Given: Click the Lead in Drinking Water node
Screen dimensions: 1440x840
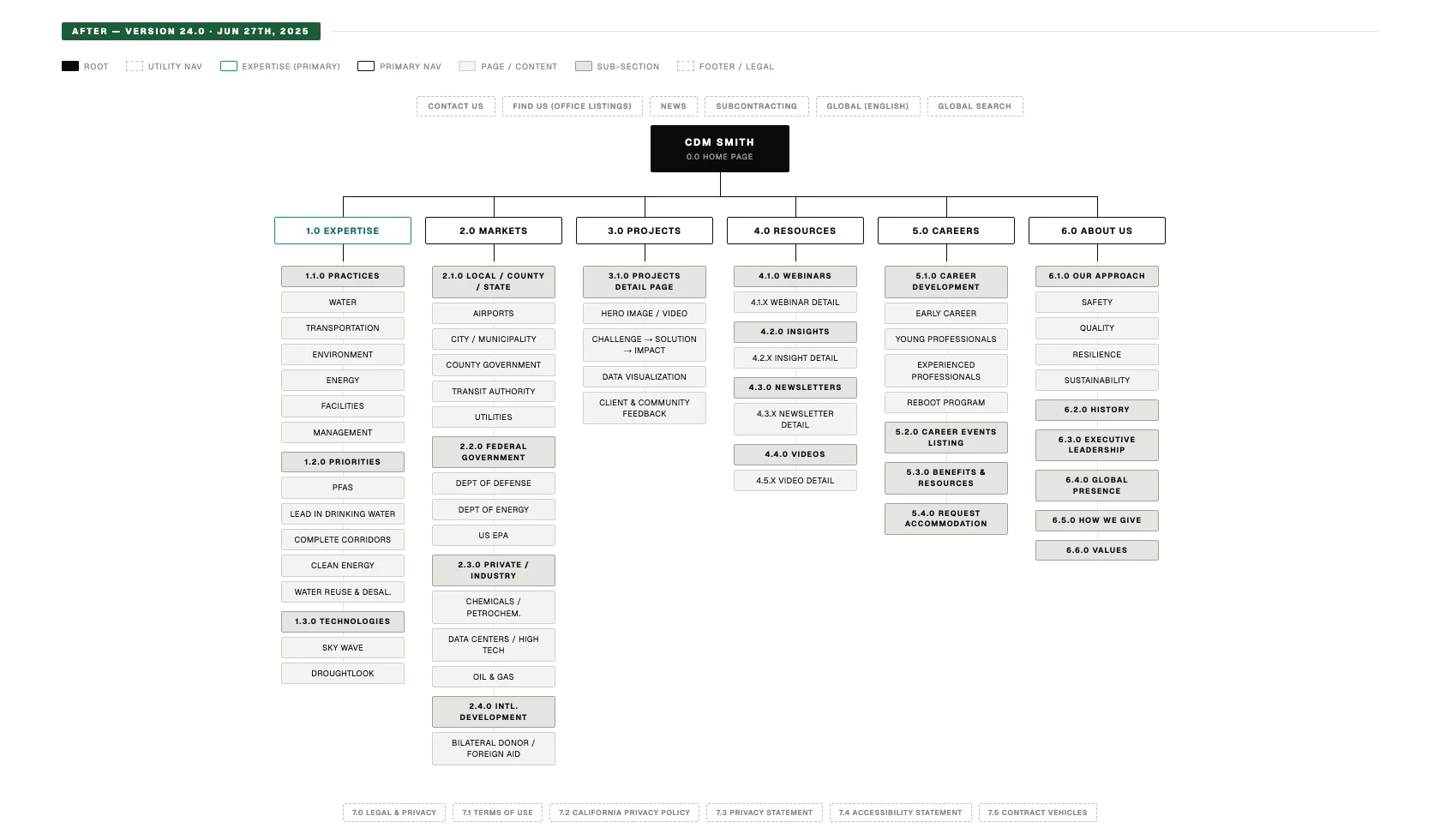Looking at the screenshot, I should coord(343,514).
